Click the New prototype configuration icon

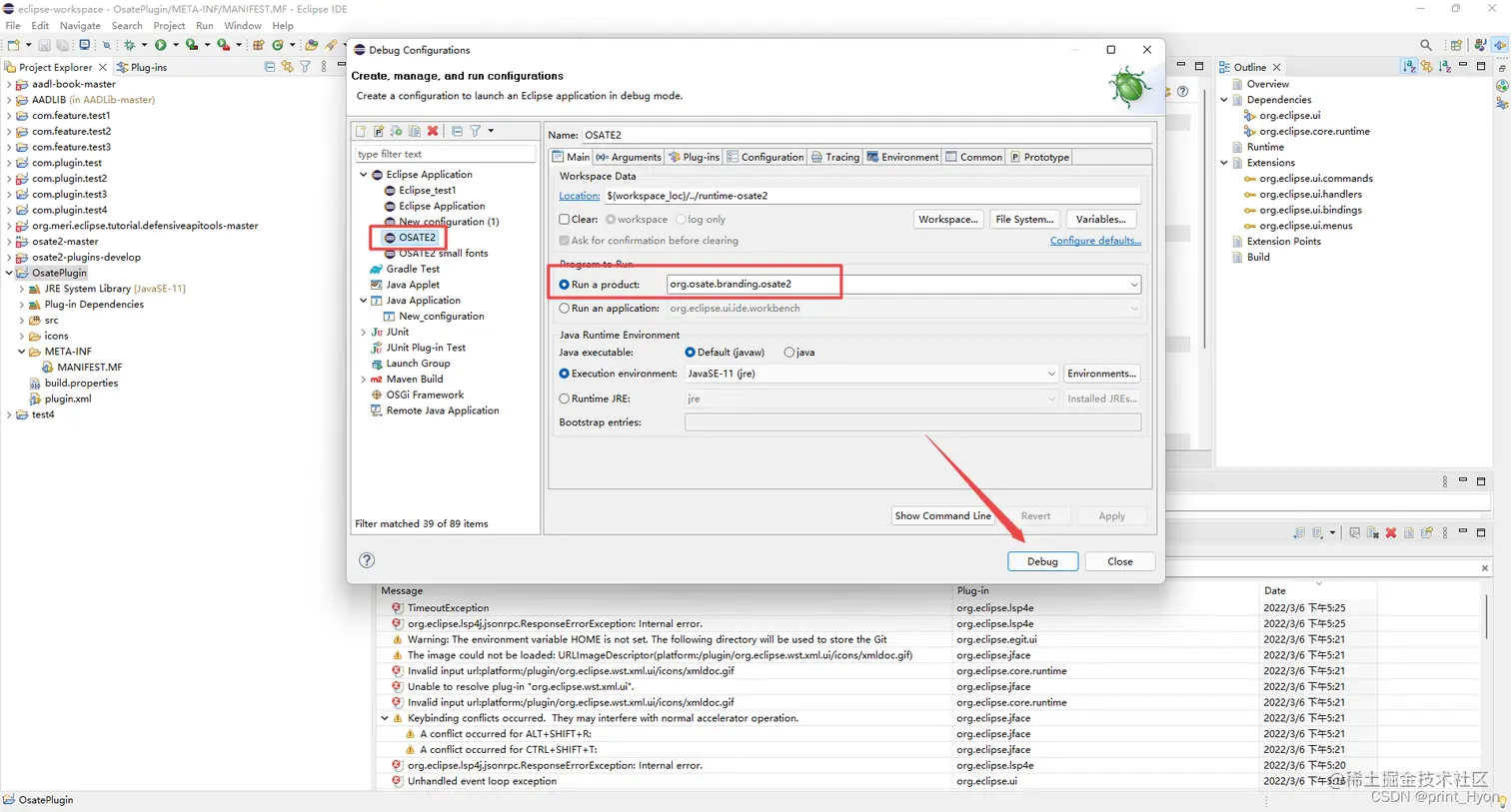pos(379,131)
